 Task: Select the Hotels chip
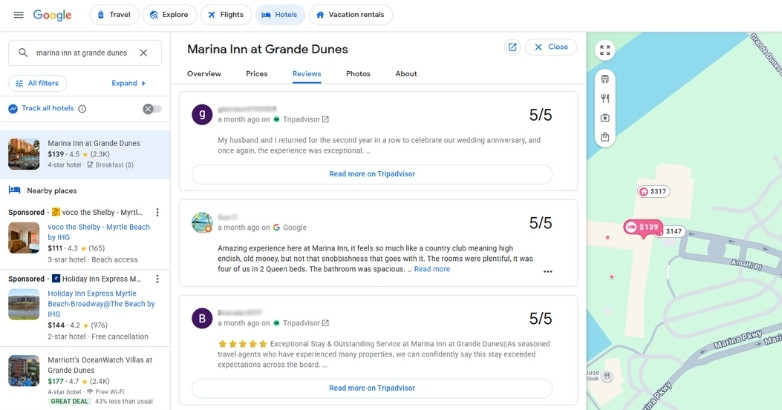click(x=280, y=14)
